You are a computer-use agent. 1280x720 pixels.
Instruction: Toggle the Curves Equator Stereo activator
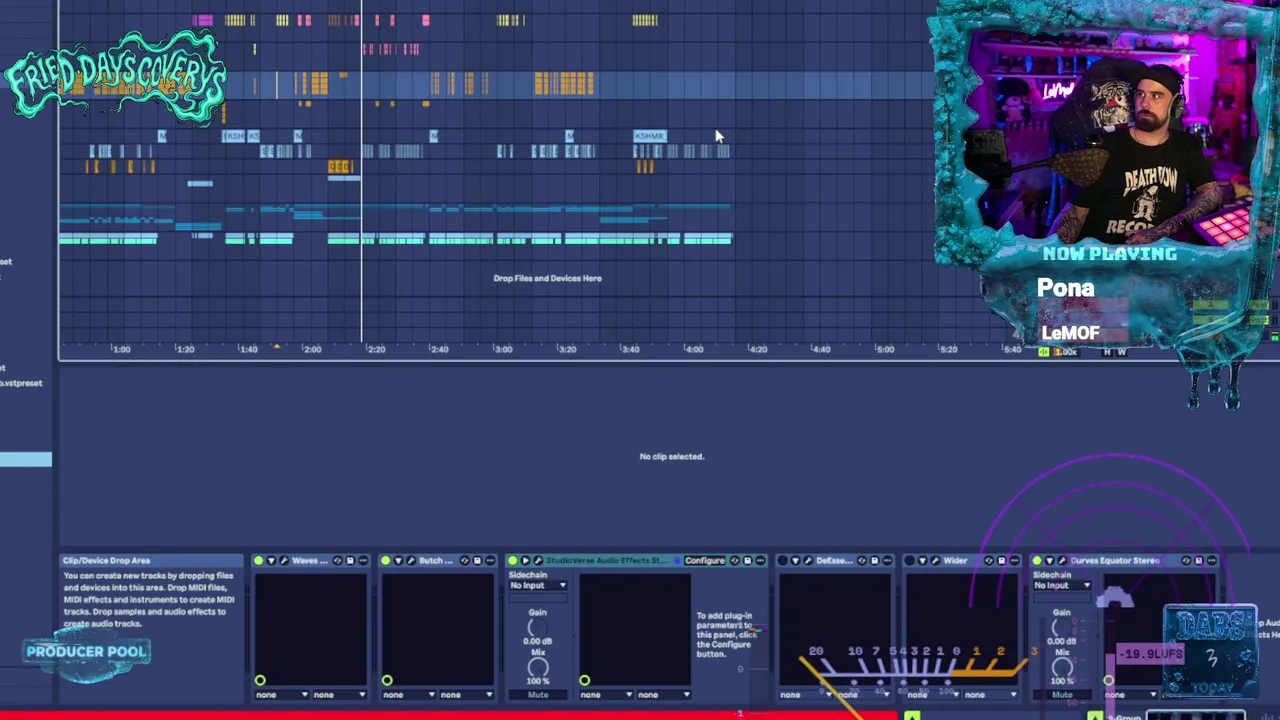(x=1037, y=560)
